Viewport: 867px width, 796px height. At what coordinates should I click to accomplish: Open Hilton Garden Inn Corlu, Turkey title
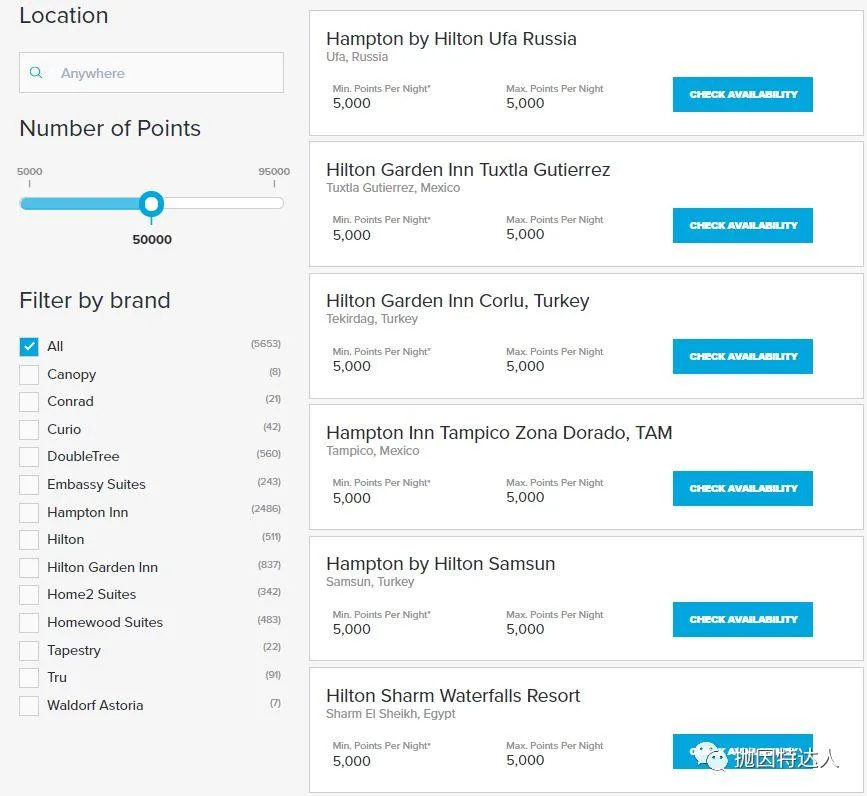point(458,301)
